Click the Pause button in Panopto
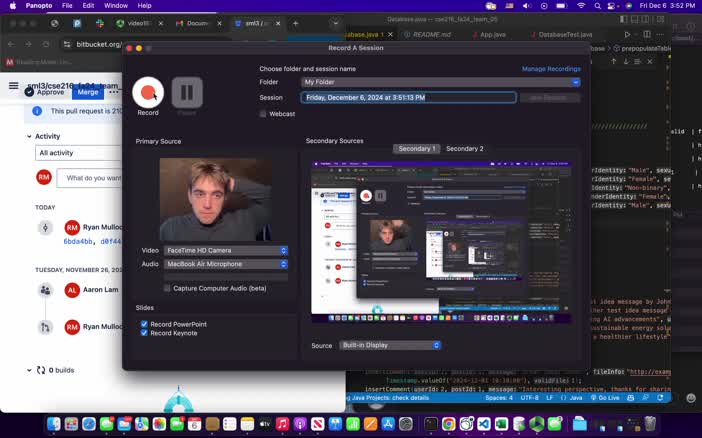This screenshot has width=702, height=438. [x=187, y=93]
